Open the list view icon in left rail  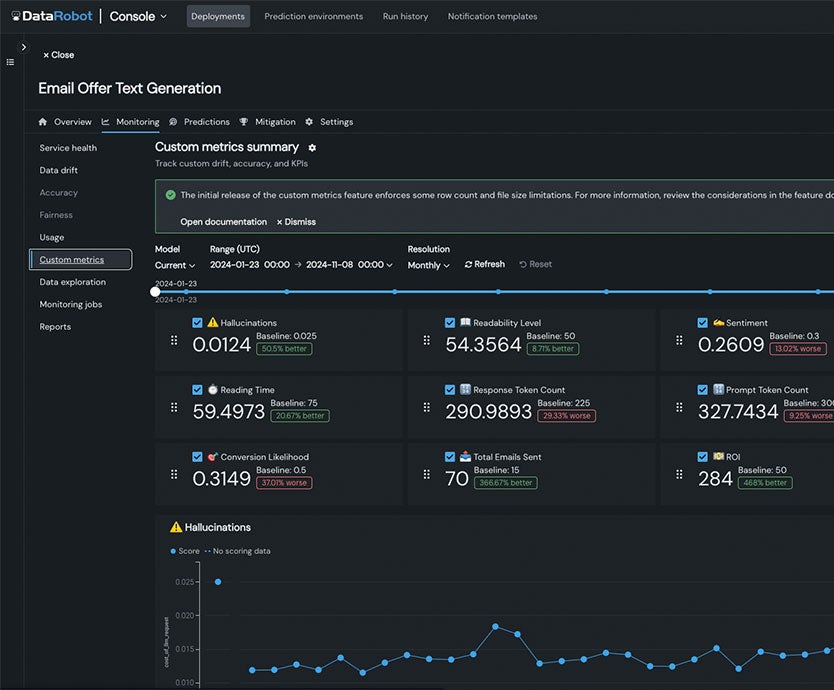(10, 62)
